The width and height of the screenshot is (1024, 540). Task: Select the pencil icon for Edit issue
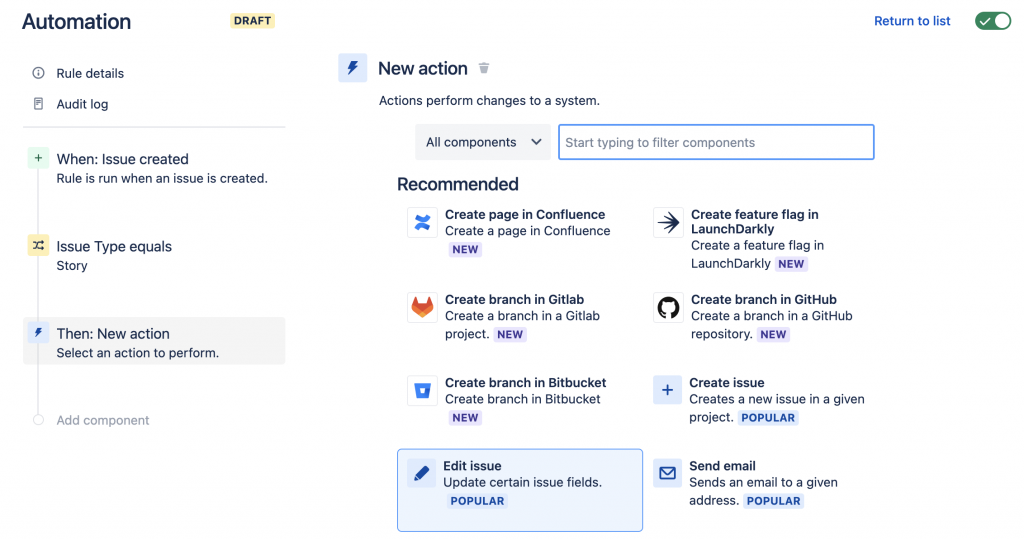click(422, 474)
